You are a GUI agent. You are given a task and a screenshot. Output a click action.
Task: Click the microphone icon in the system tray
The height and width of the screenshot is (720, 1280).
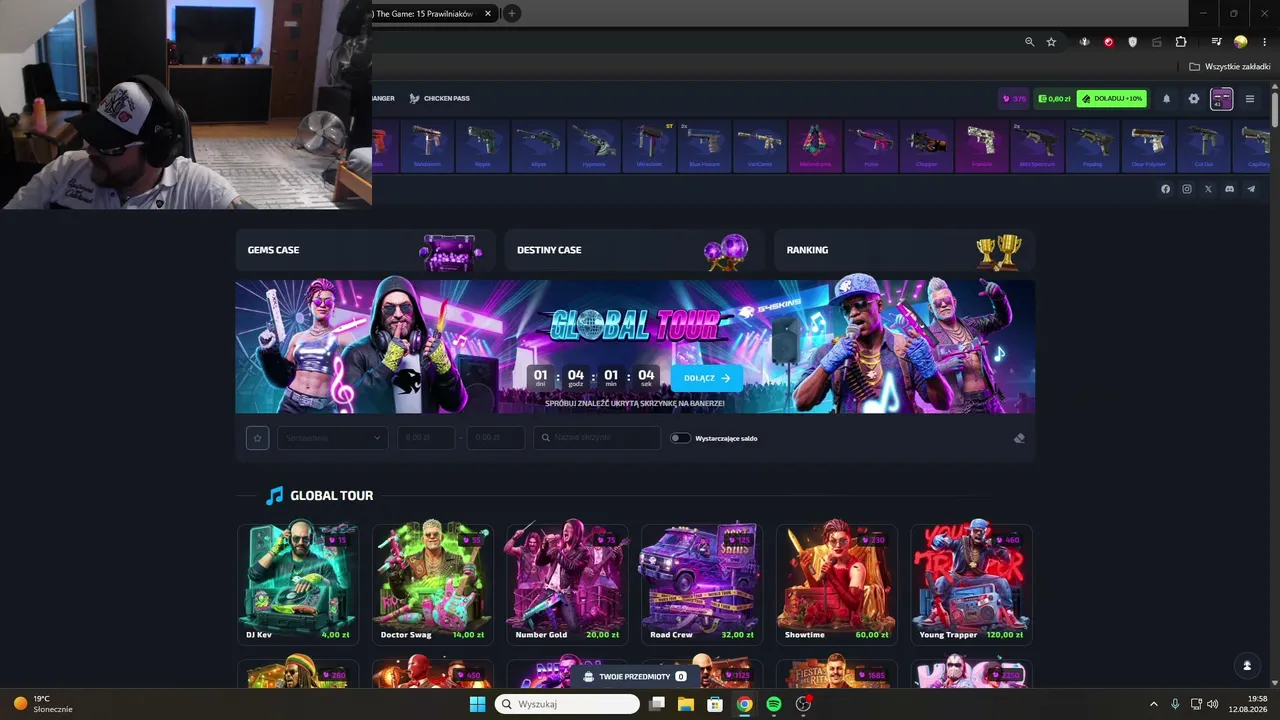click(x=1175, y=704)
